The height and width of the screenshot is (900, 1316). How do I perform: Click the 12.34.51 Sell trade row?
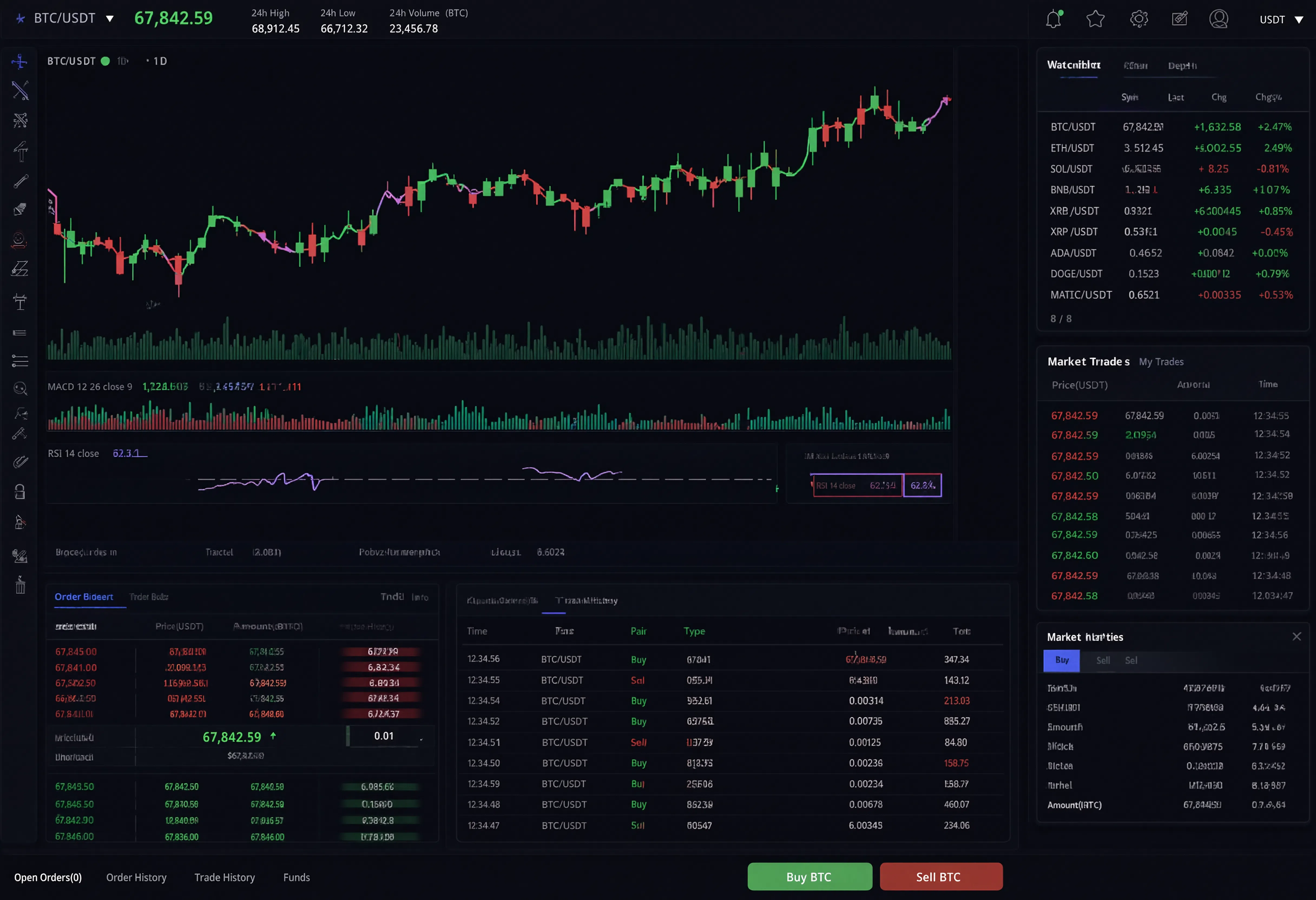click(x=733, y=742)
